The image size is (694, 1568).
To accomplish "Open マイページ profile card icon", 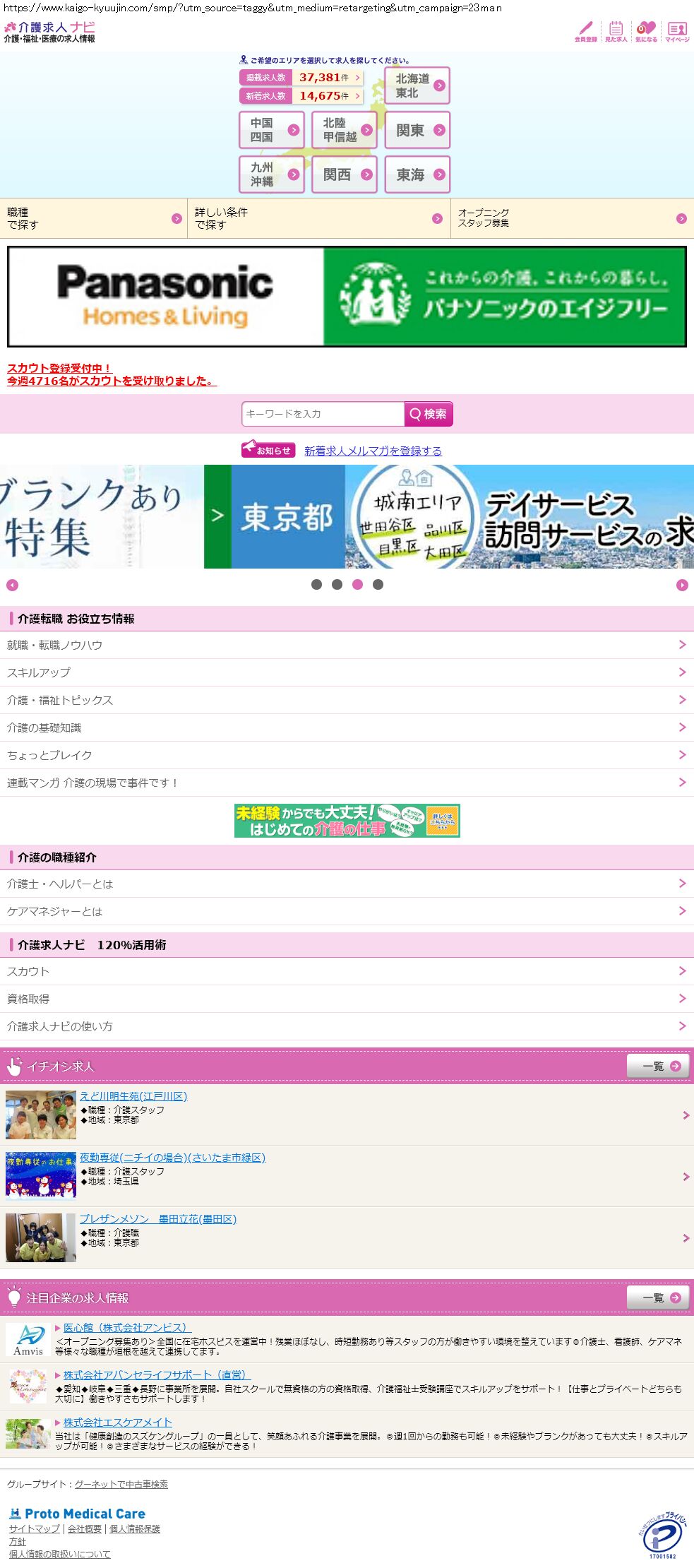I will (x=677, y=30).
